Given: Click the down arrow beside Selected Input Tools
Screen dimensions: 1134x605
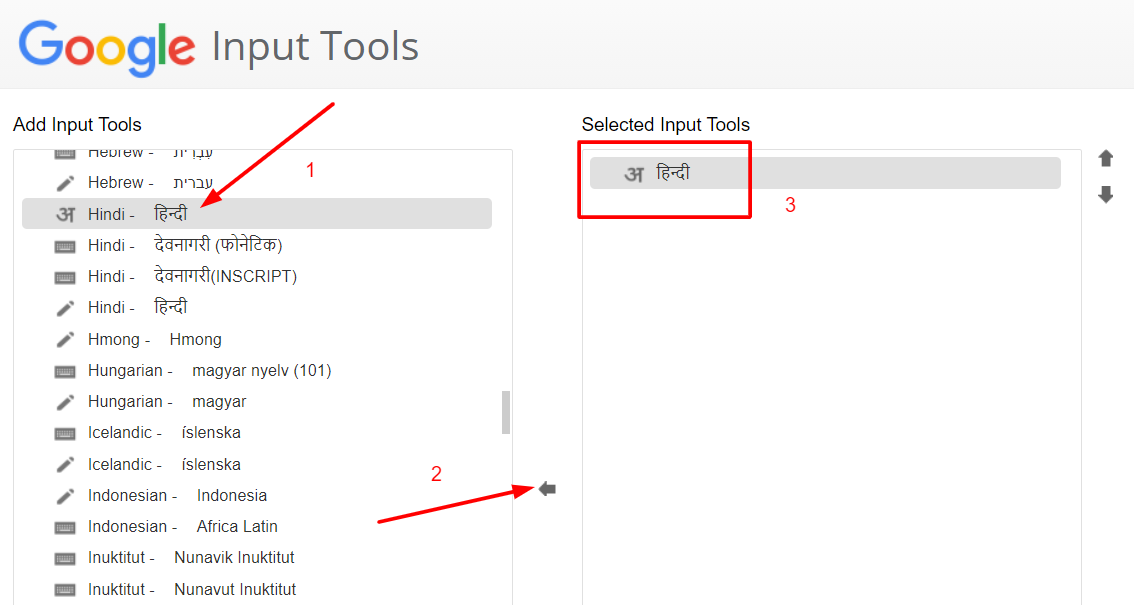Looking at the screenshot, I should click(x=1105, y=195).
